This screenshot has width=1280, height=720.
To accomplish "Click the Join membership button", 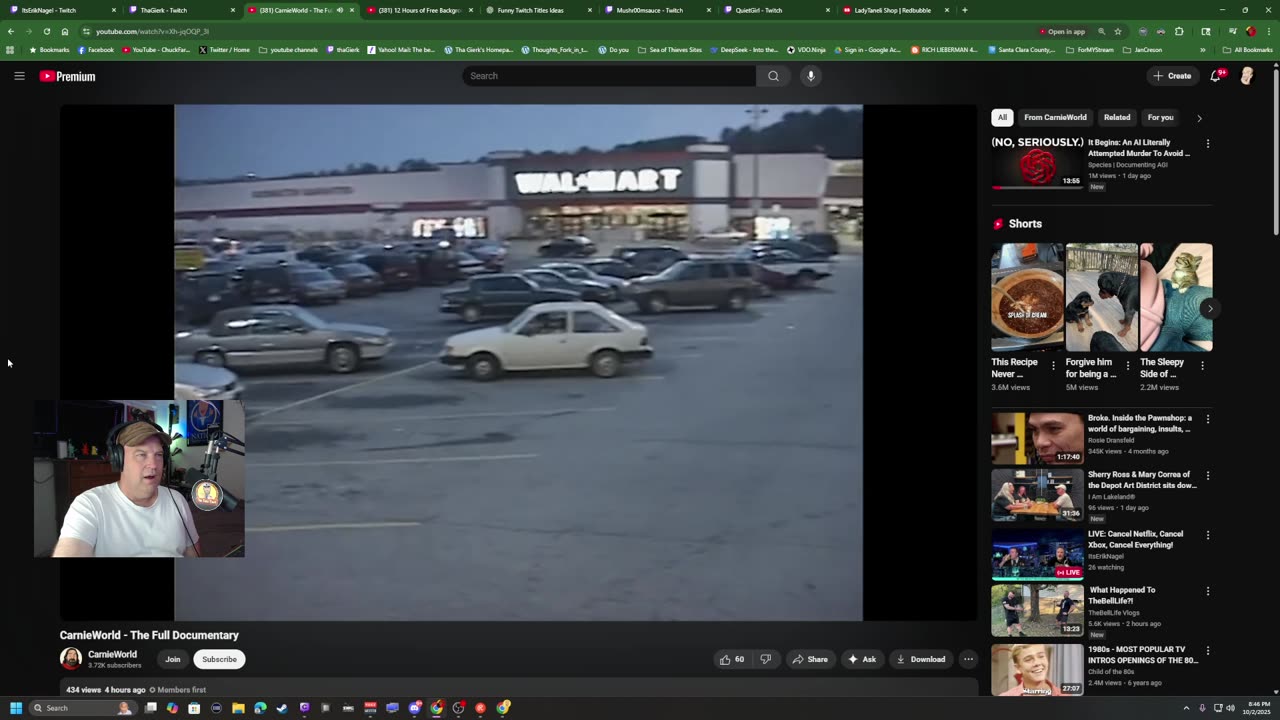I will click(173, 659).
